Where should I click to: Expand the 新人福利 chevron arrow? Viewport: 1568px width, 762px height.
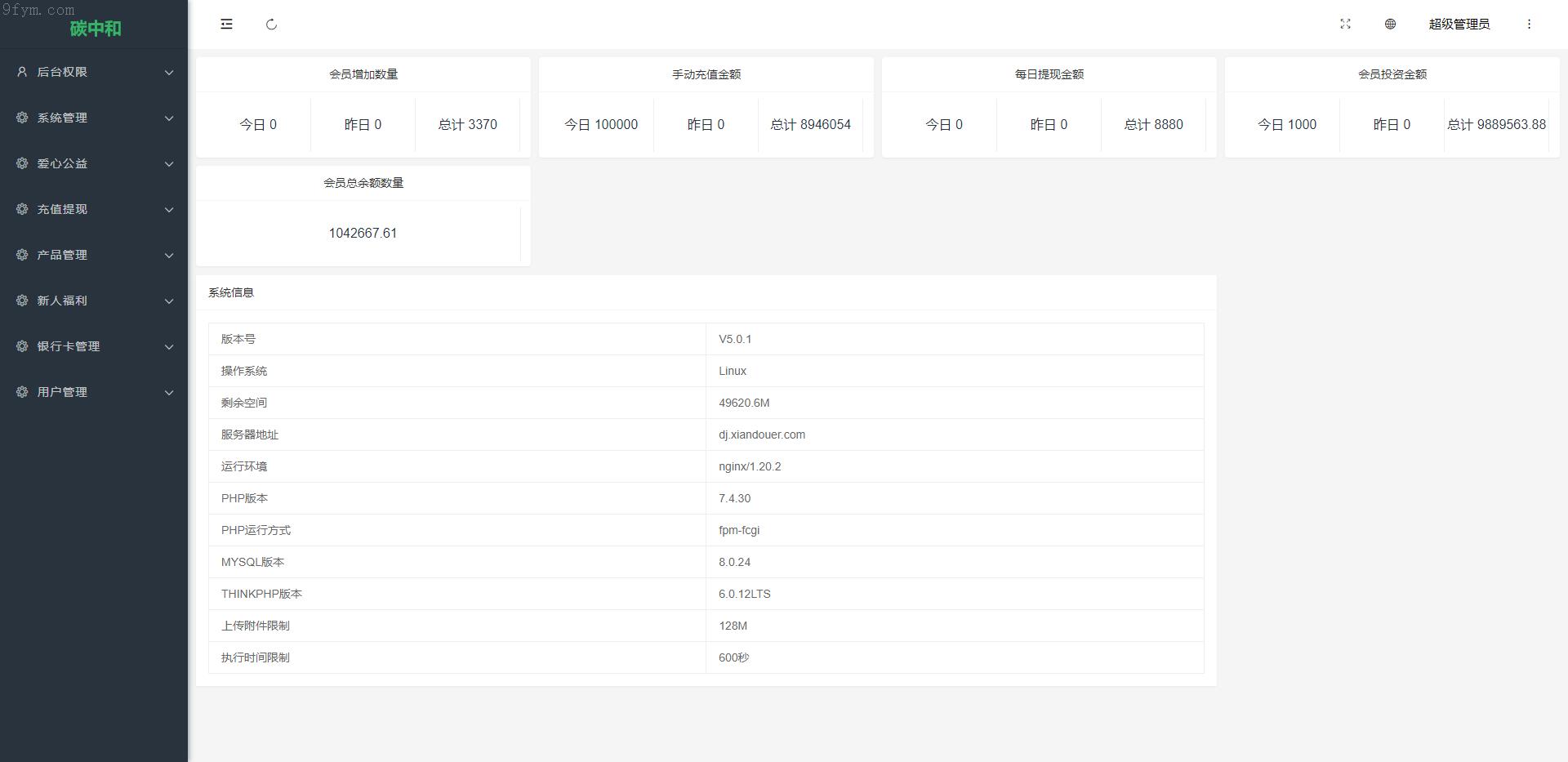pyautogui.click(x=169, y=301)
